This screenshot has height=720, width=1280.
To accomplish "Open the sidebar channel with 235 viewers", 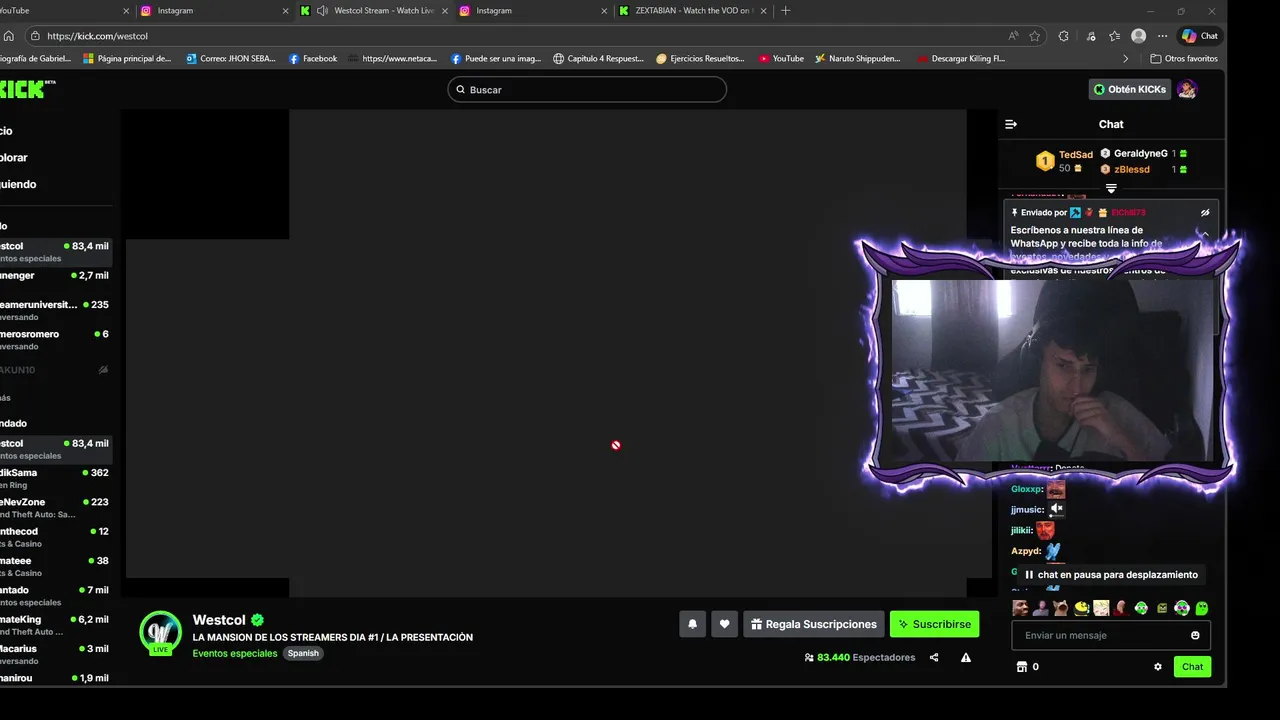I will [55, 310].
